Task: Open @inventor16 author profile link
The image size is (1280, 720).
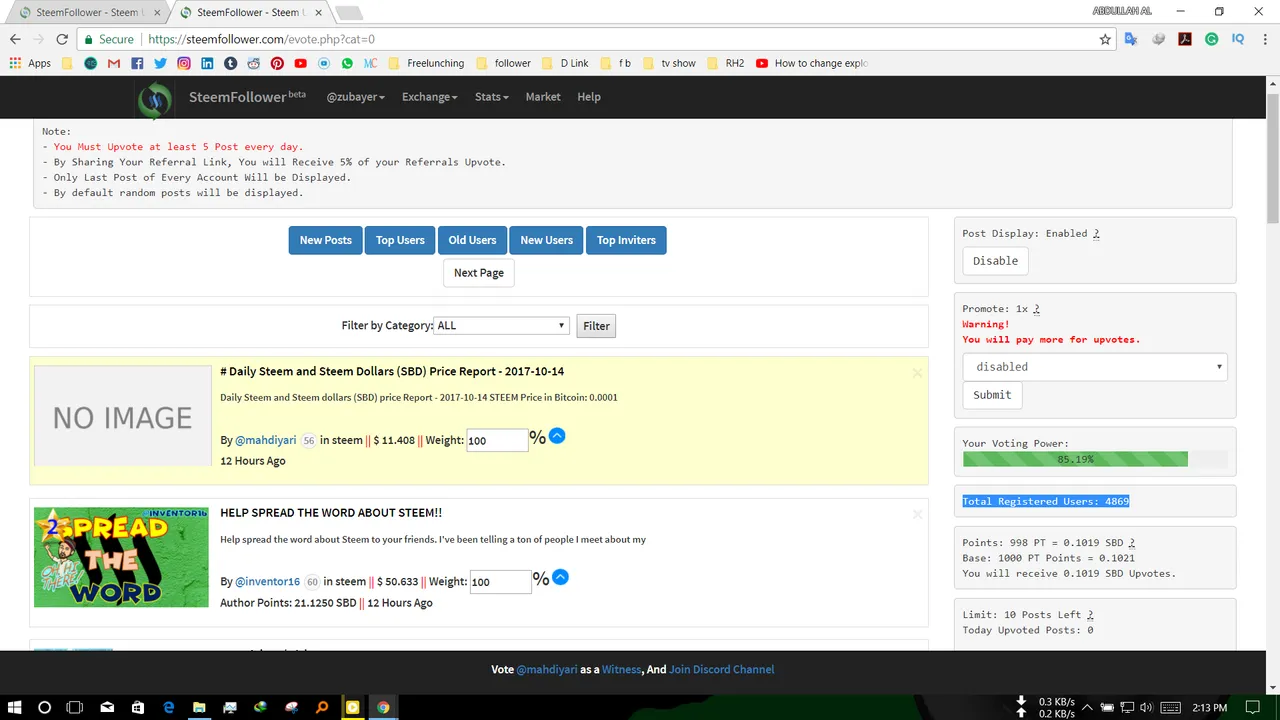Action: (268, 582)
